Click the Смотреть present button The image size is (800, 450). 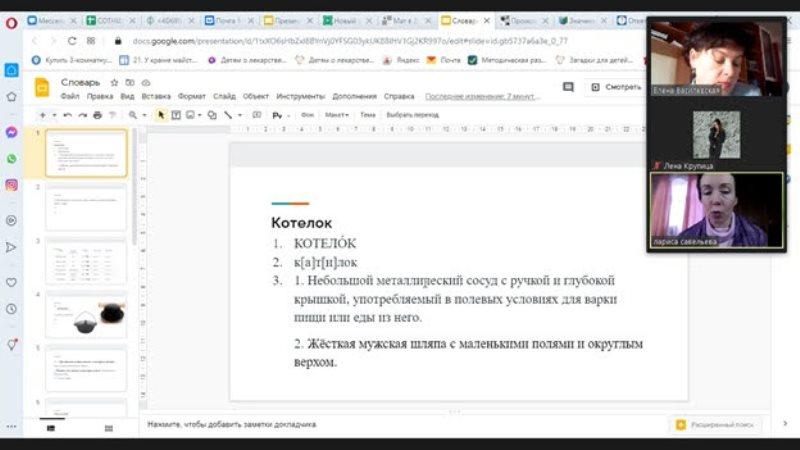tap(617, 87)
